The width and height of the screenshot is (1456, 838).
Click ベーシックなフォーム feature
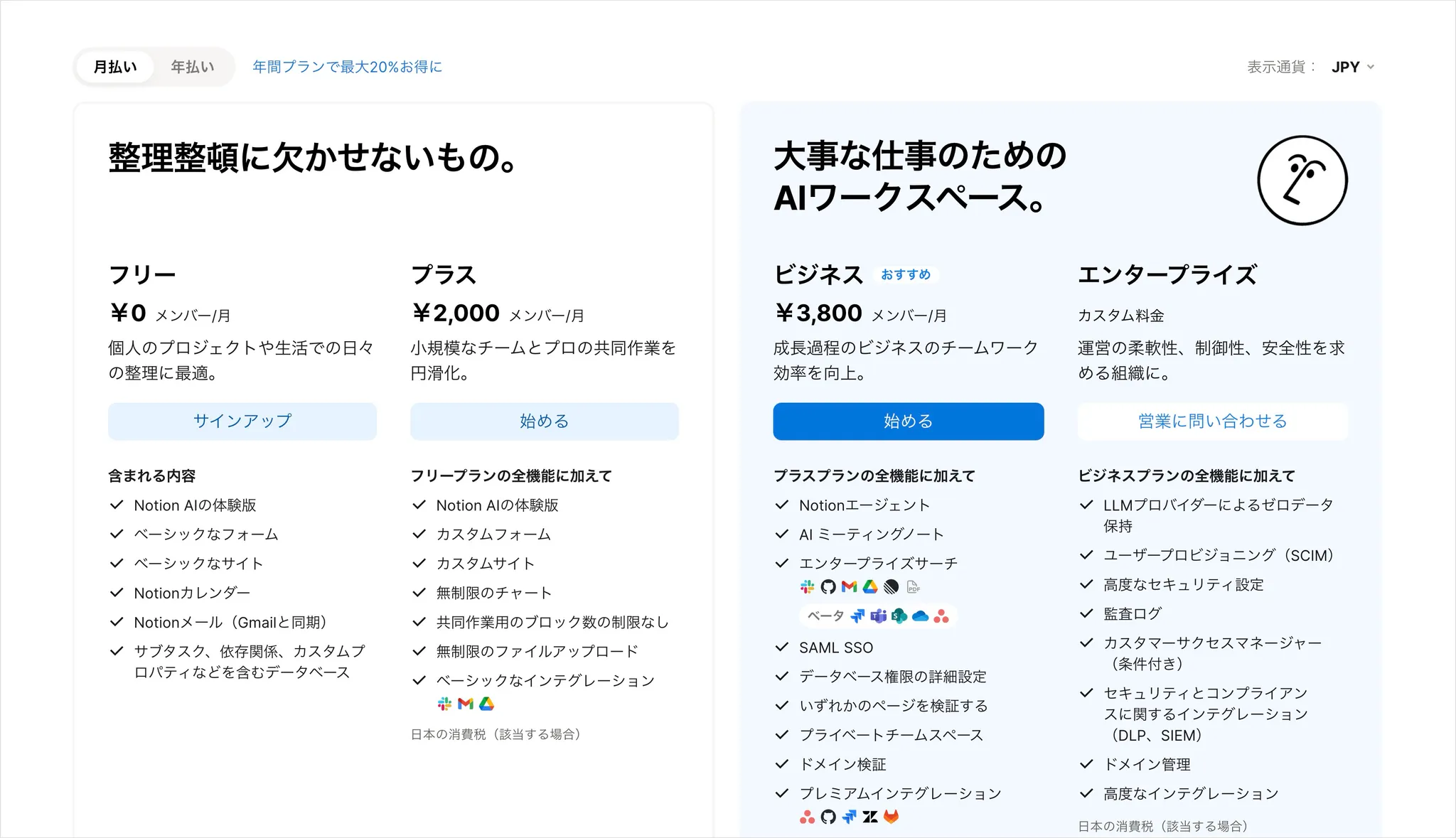206,535
